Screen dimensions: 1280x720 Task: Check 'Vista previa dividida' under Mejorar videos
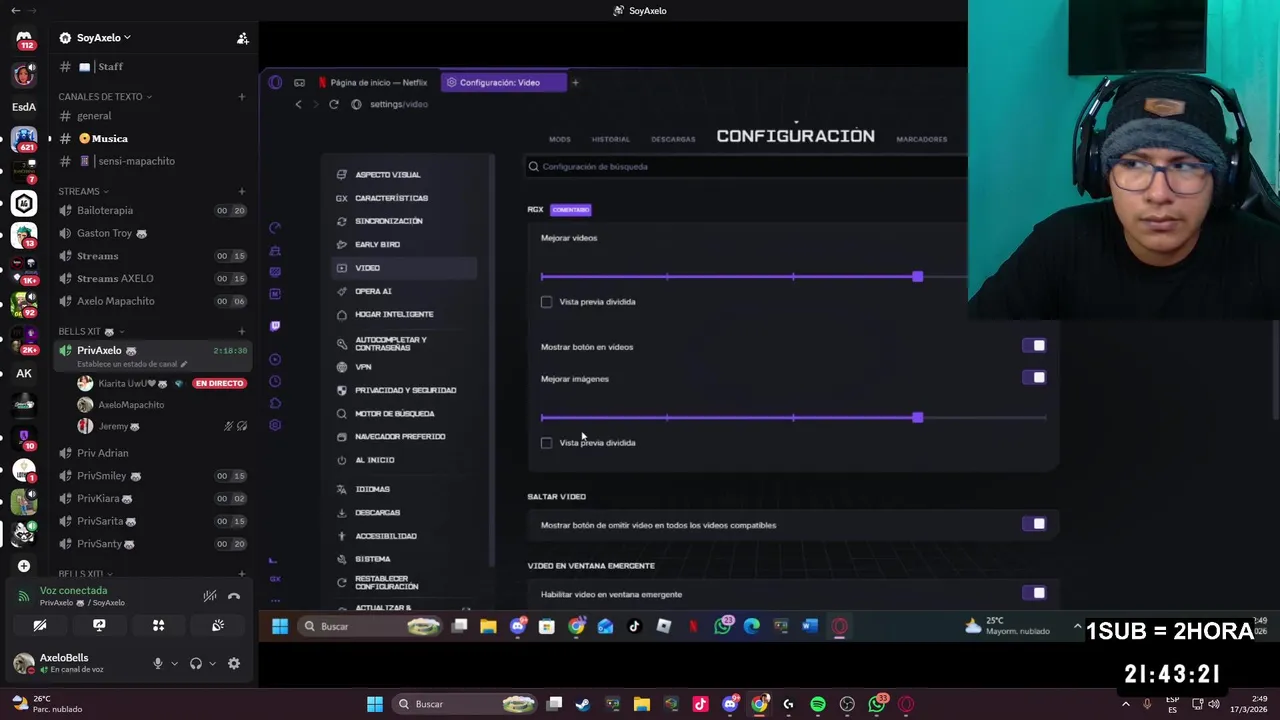(546, 302)
